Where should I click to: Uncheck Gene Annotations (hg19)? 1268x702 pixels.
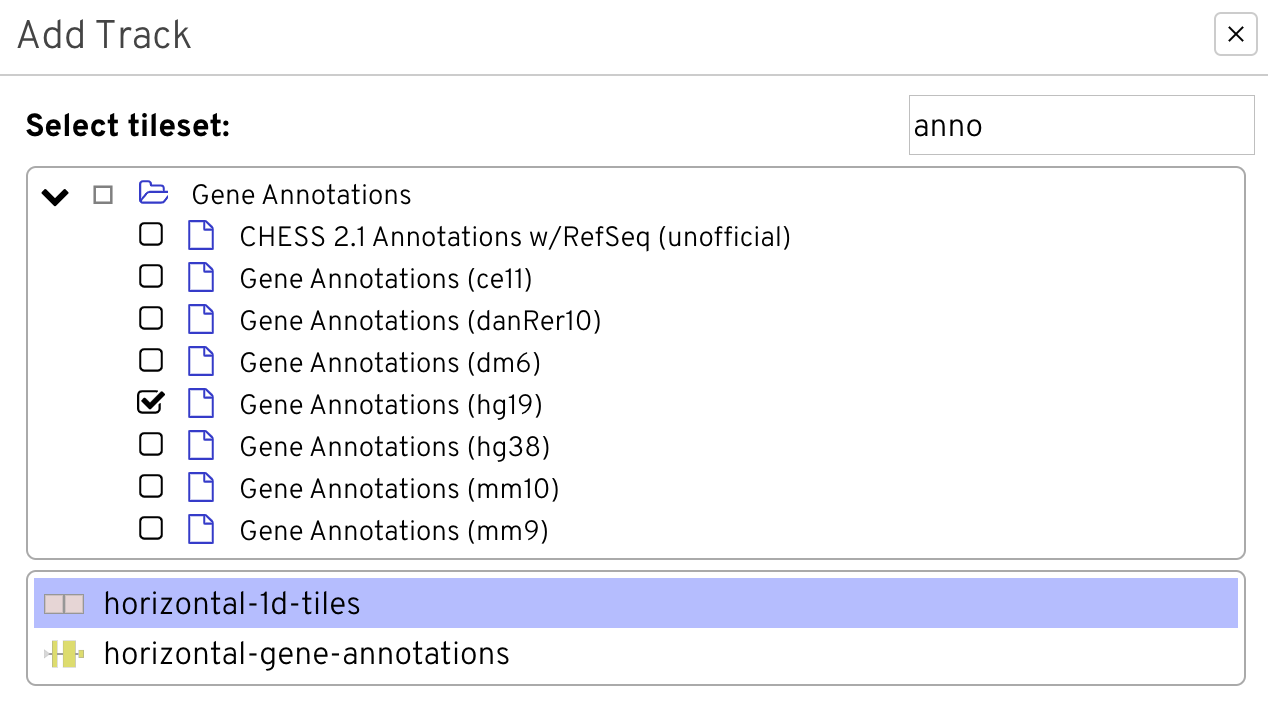[151, 403]
